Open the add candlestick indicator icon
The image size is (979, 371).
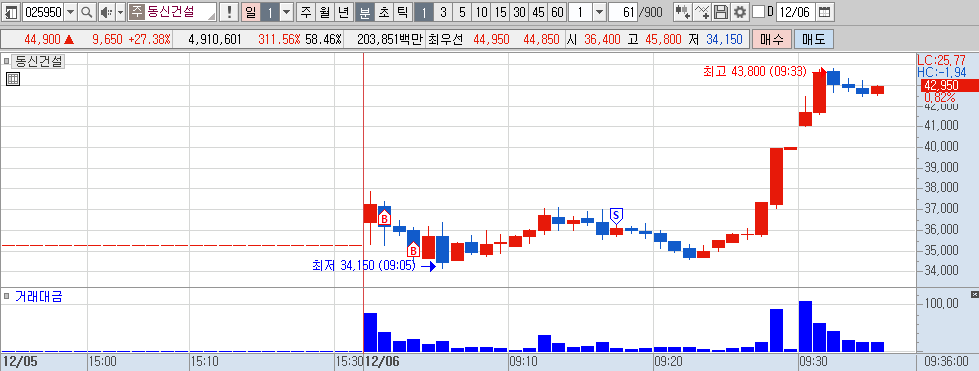point(683,12)
